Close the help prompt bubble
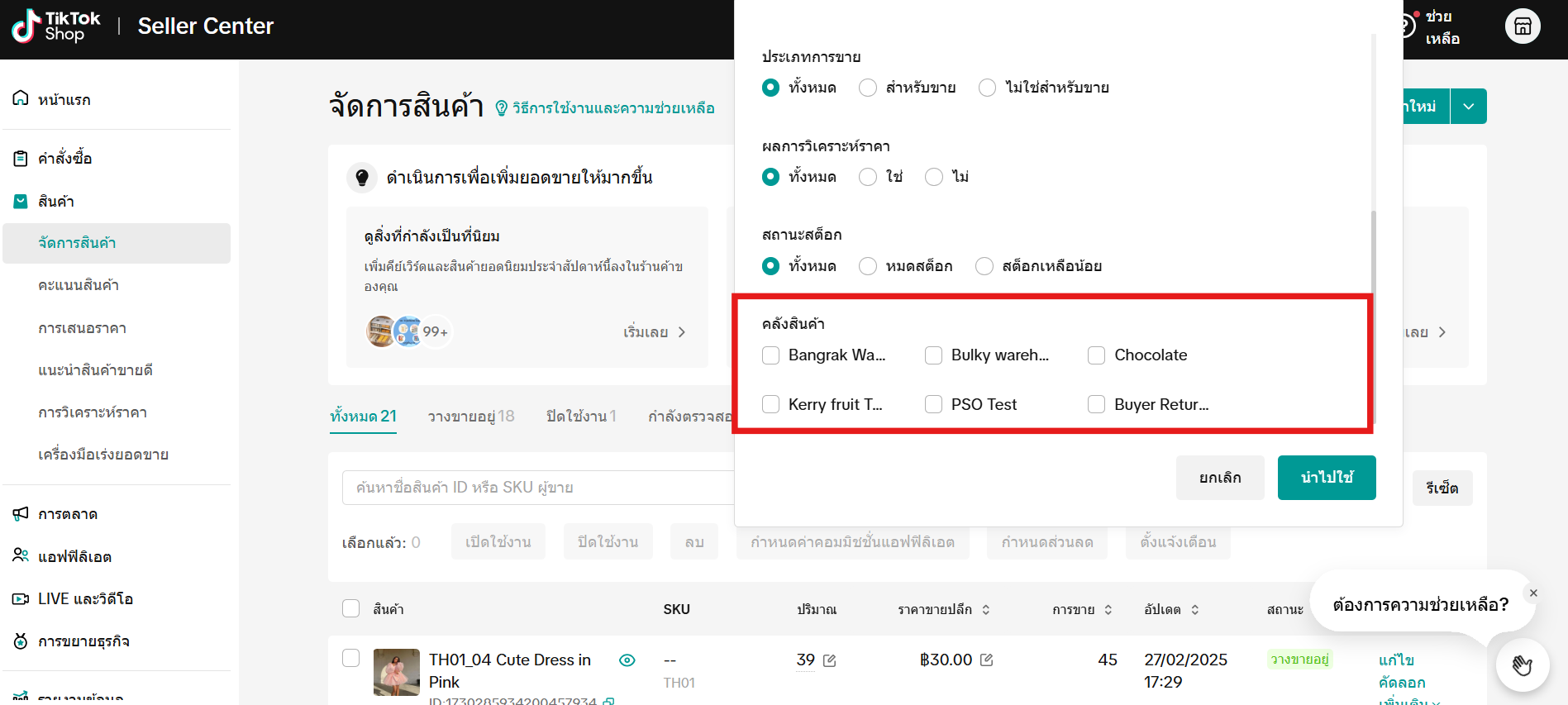 coord(1533,593)
